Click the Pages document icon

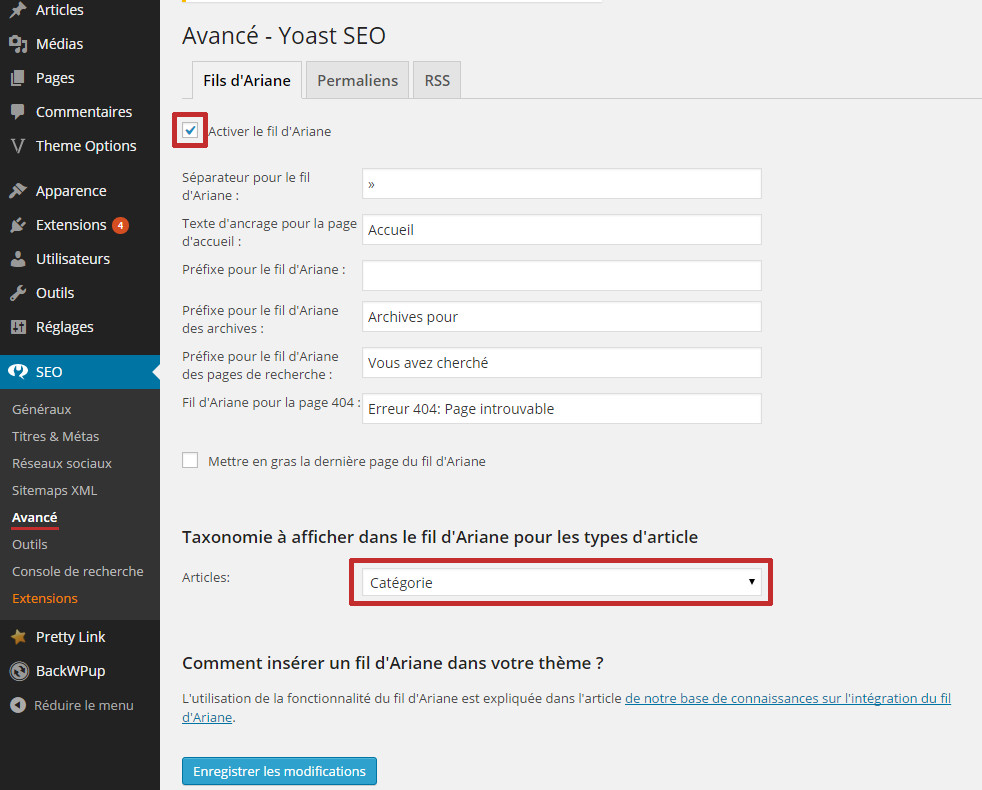tap(18, 78)
